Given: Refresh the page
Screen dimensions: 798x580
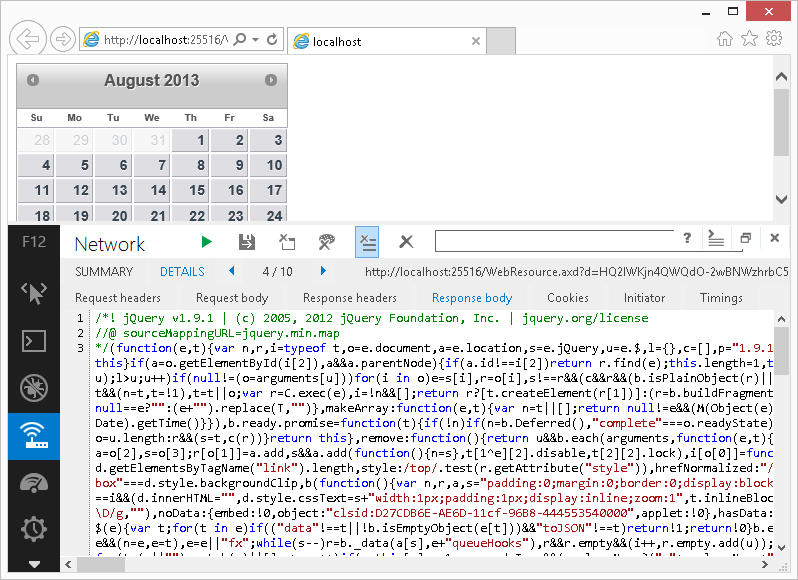Looking at the screenshot, I should click(x=272, y=39).
